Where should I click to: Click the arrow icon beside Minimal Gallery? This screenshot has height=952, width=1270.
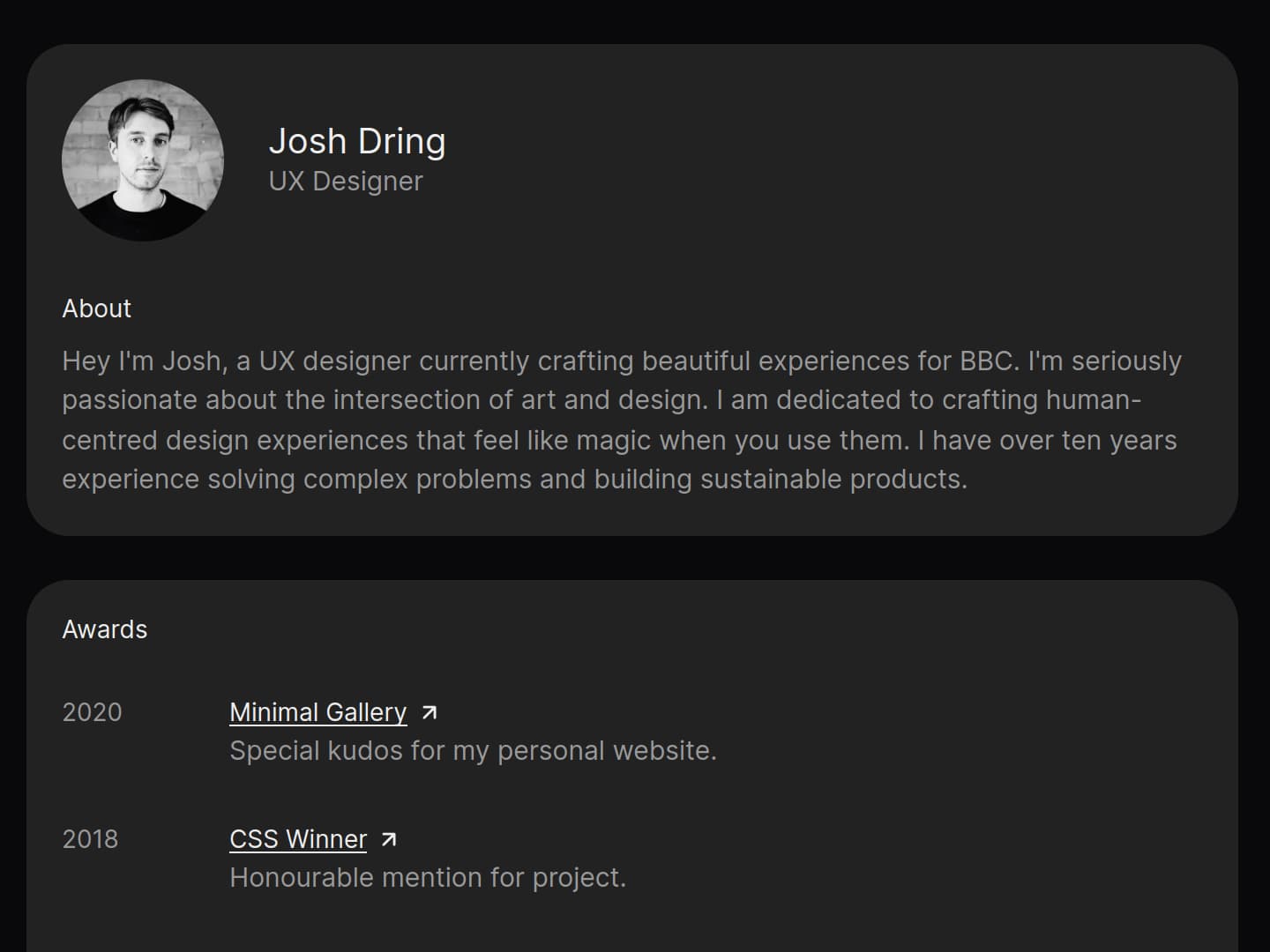click(x=430, y=712)
